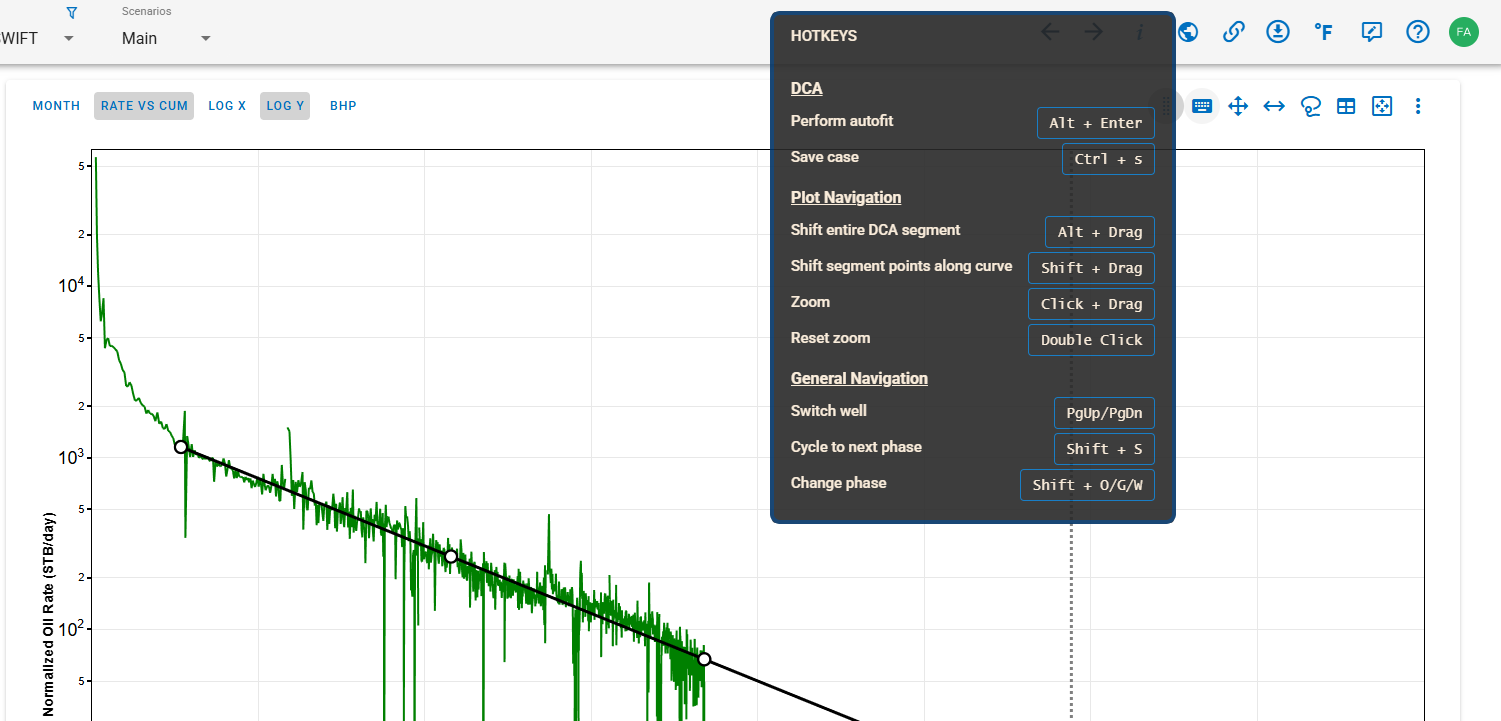Toggle the BHP plot option
This screenshot has height=721, width=1501.
pyautogui.click(x=343, y=106)
